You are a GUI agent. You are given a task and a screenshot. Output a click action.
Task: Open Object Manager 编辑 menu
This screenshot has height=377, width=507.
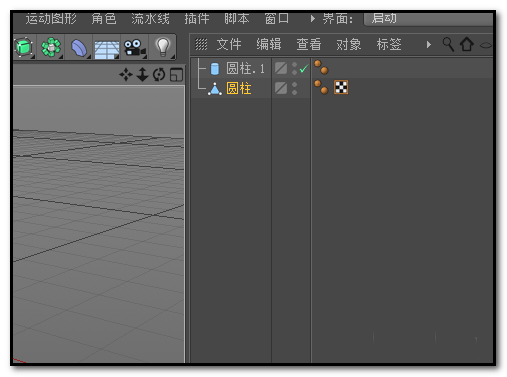[x=269, y=44]
